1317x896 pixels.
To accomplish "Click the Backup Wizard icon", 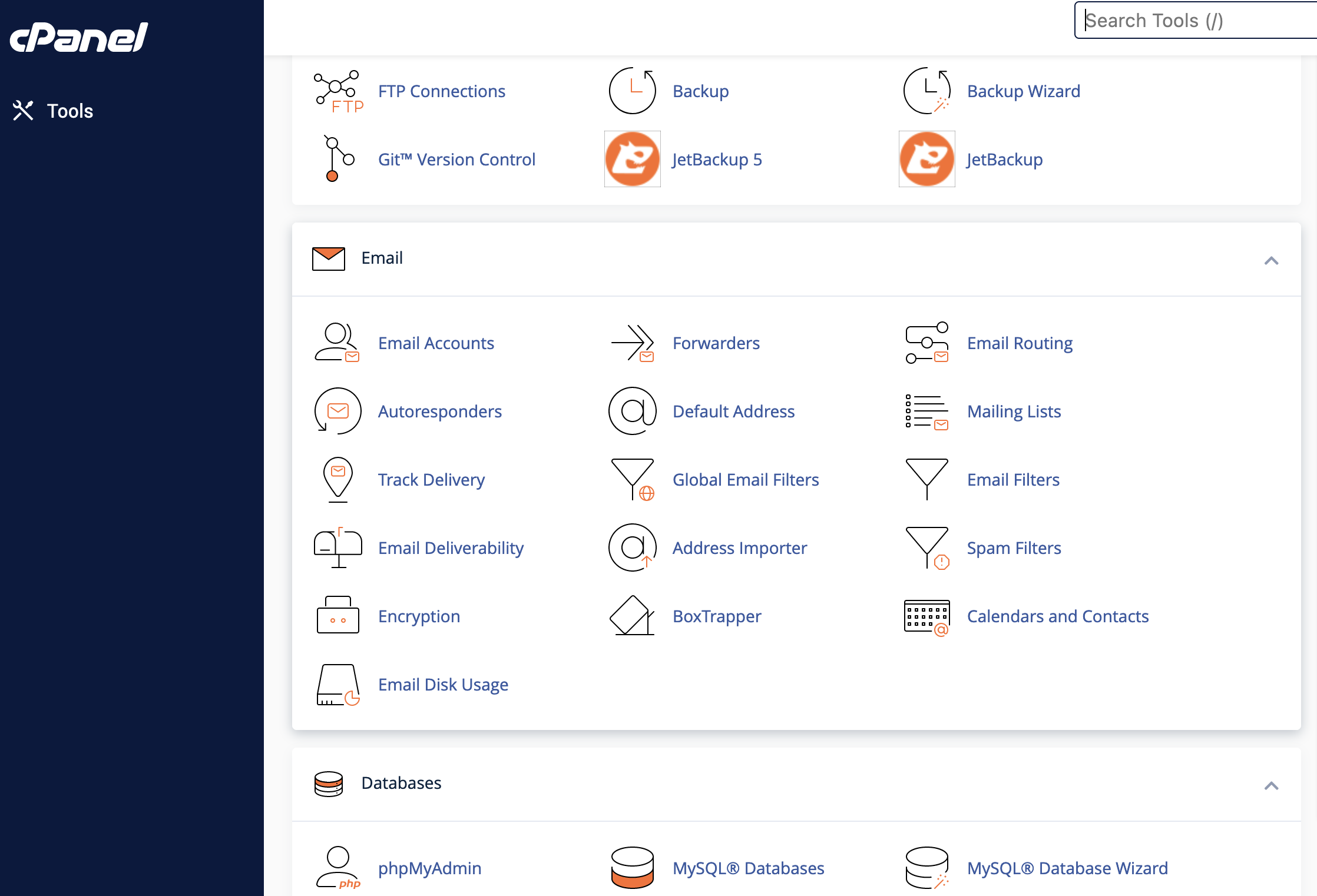I will click(x=927, y=91).
